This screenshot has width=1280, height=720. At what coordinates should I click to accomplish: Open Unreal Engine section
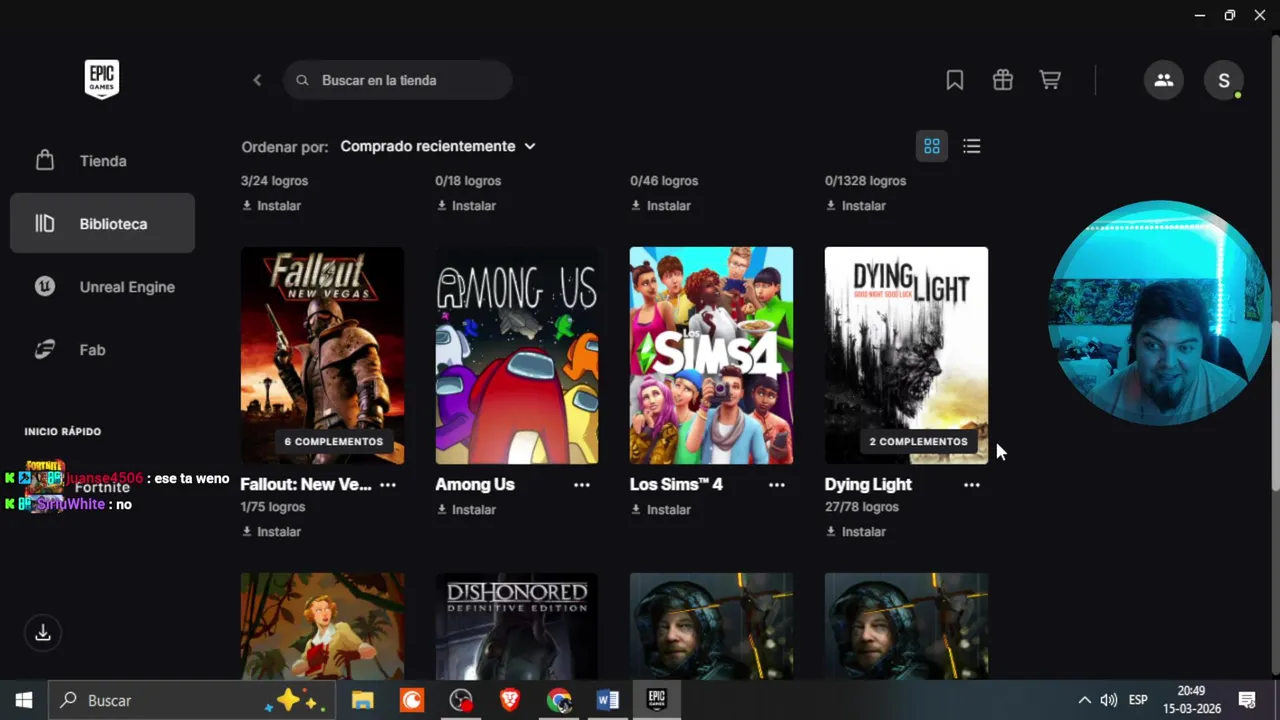pos(102,287)
